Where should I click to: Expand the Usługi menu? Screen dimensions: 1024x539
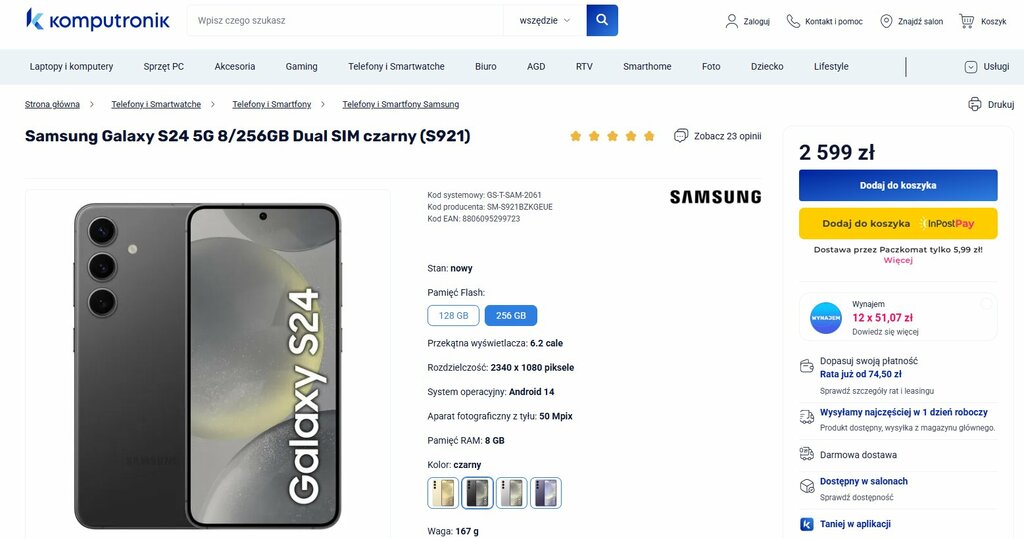click(987, 67)
